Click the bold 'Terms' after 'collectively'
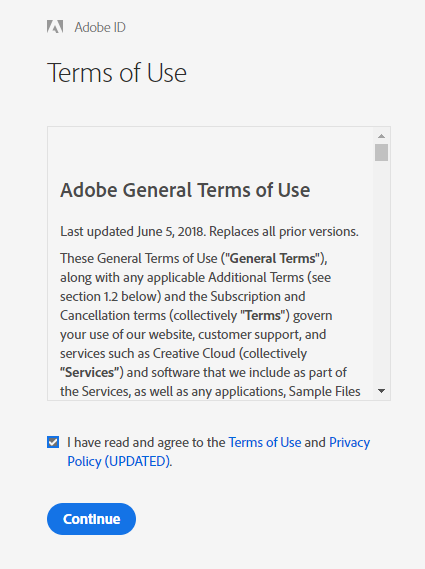Viewport: 425px width, 569px height. 263,315
